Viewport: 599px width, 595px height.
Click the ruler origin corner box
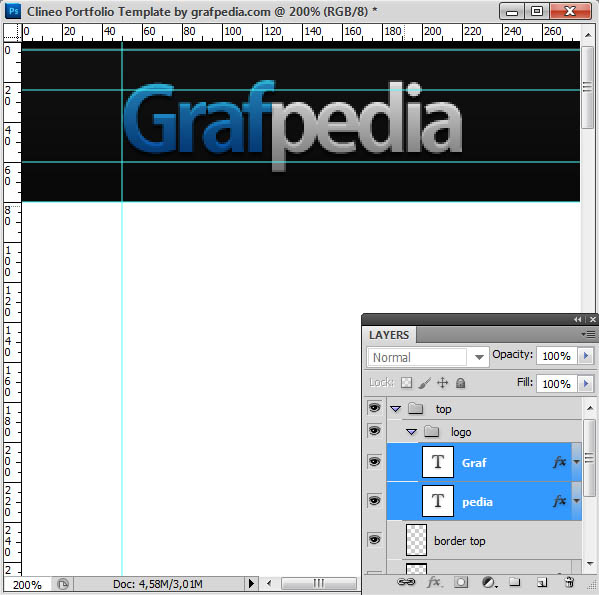[x=12, y=32]
